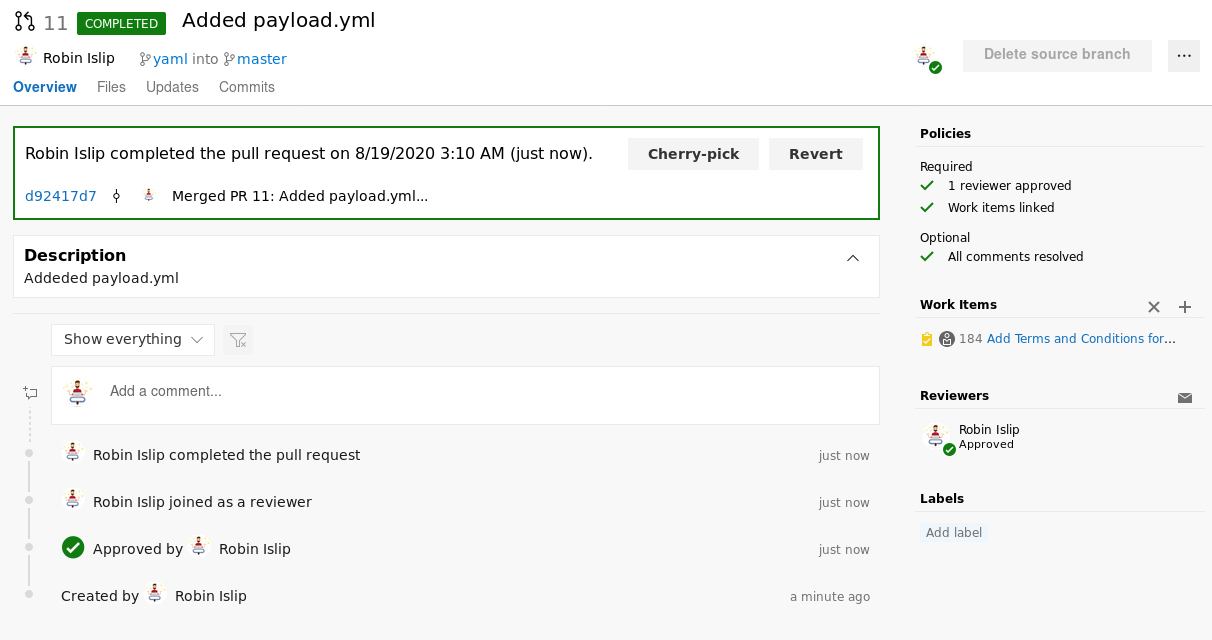
Task: Remove work item with X icon
Action: [x=1154, y=307]
